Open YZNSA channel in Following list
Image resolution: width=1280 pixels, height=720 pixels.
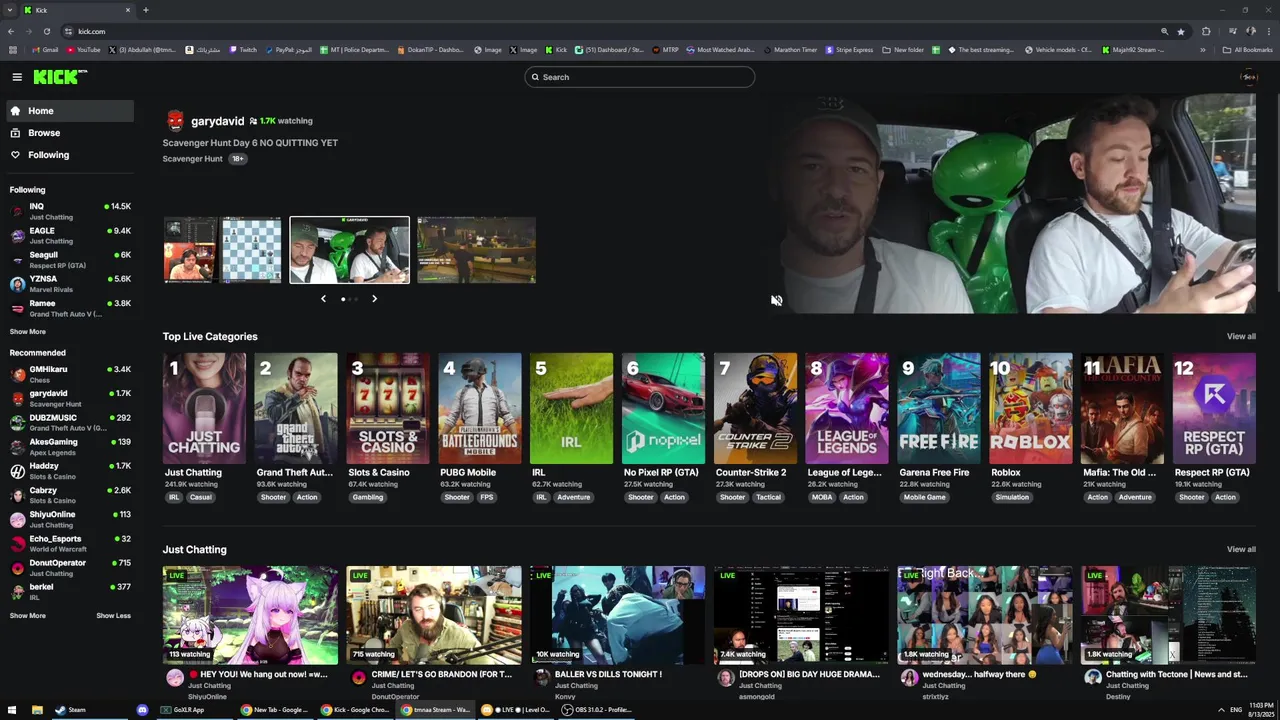click(x=69, y=283)
